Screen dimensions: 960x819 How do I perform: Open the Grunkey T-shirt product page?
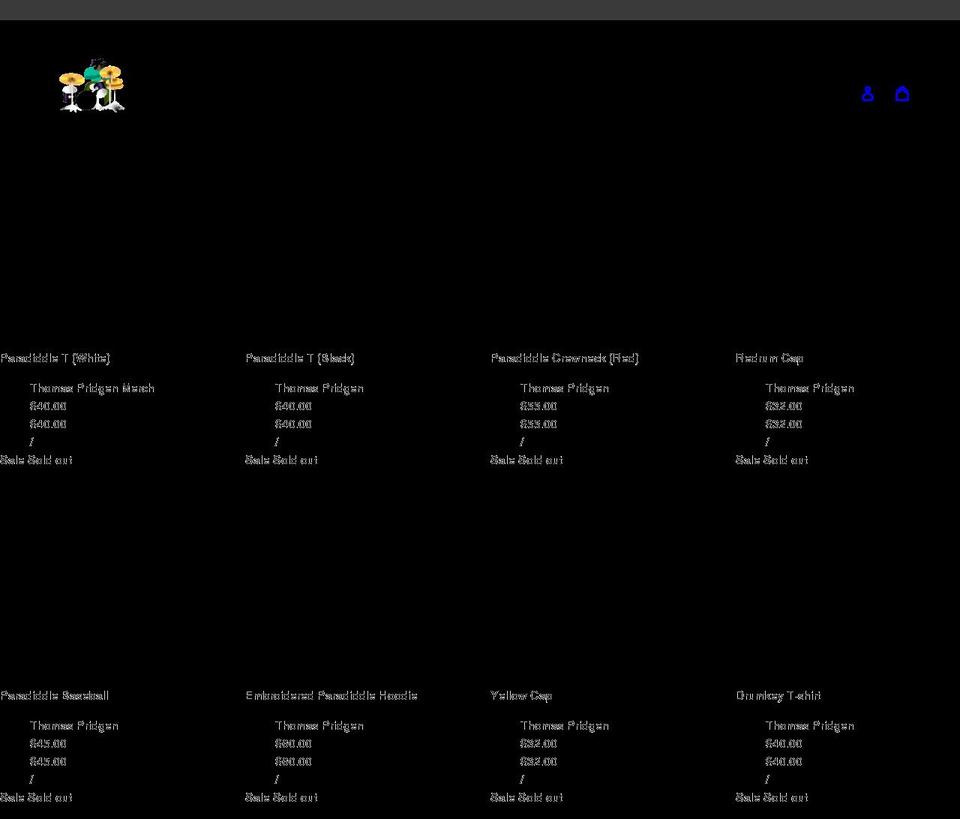[778, 695]
